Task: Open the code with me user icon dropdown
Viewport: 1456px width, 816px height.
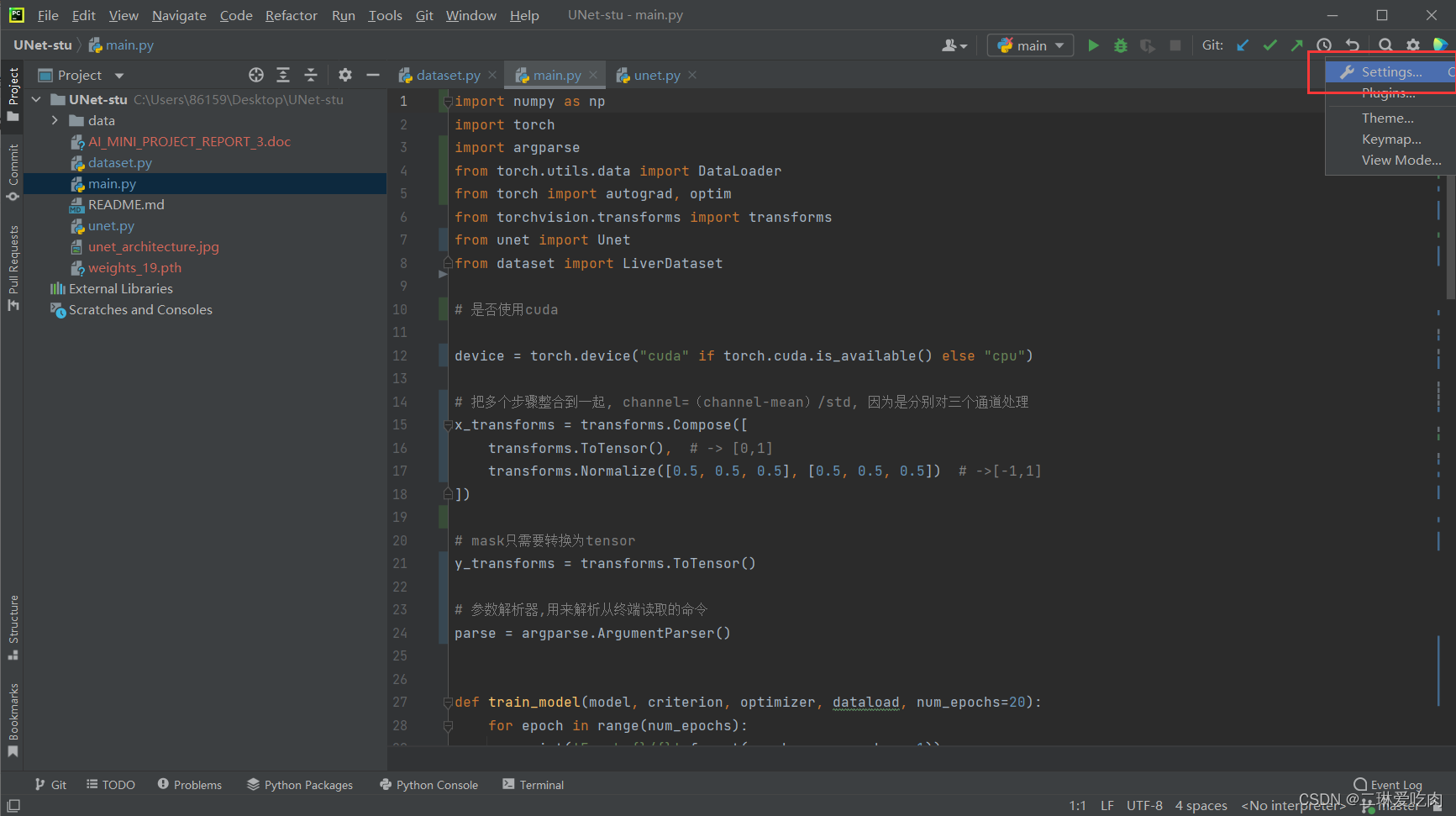Action: point(954,45)
